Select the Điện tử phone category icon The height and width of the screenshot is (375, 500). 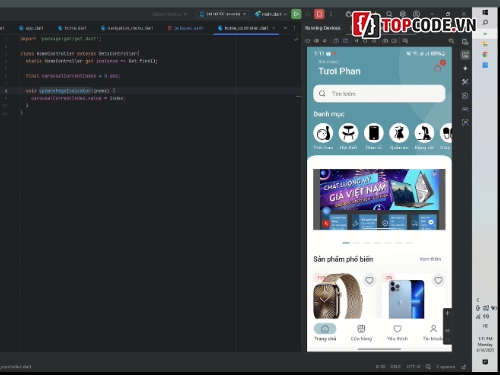pos(374,133)
